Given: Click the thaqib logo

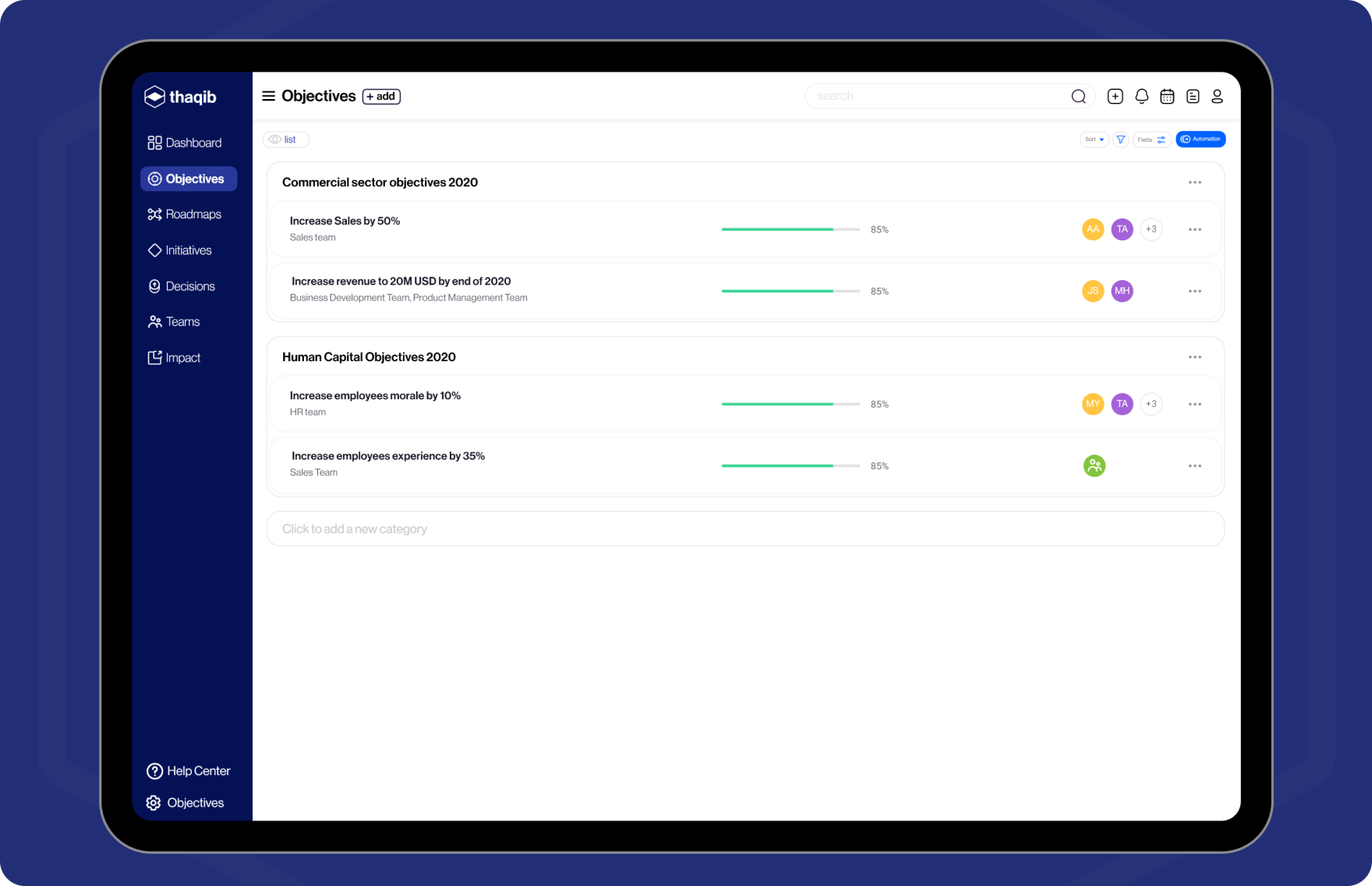Looking at the screenshot, I should click(x=180, y=97).
